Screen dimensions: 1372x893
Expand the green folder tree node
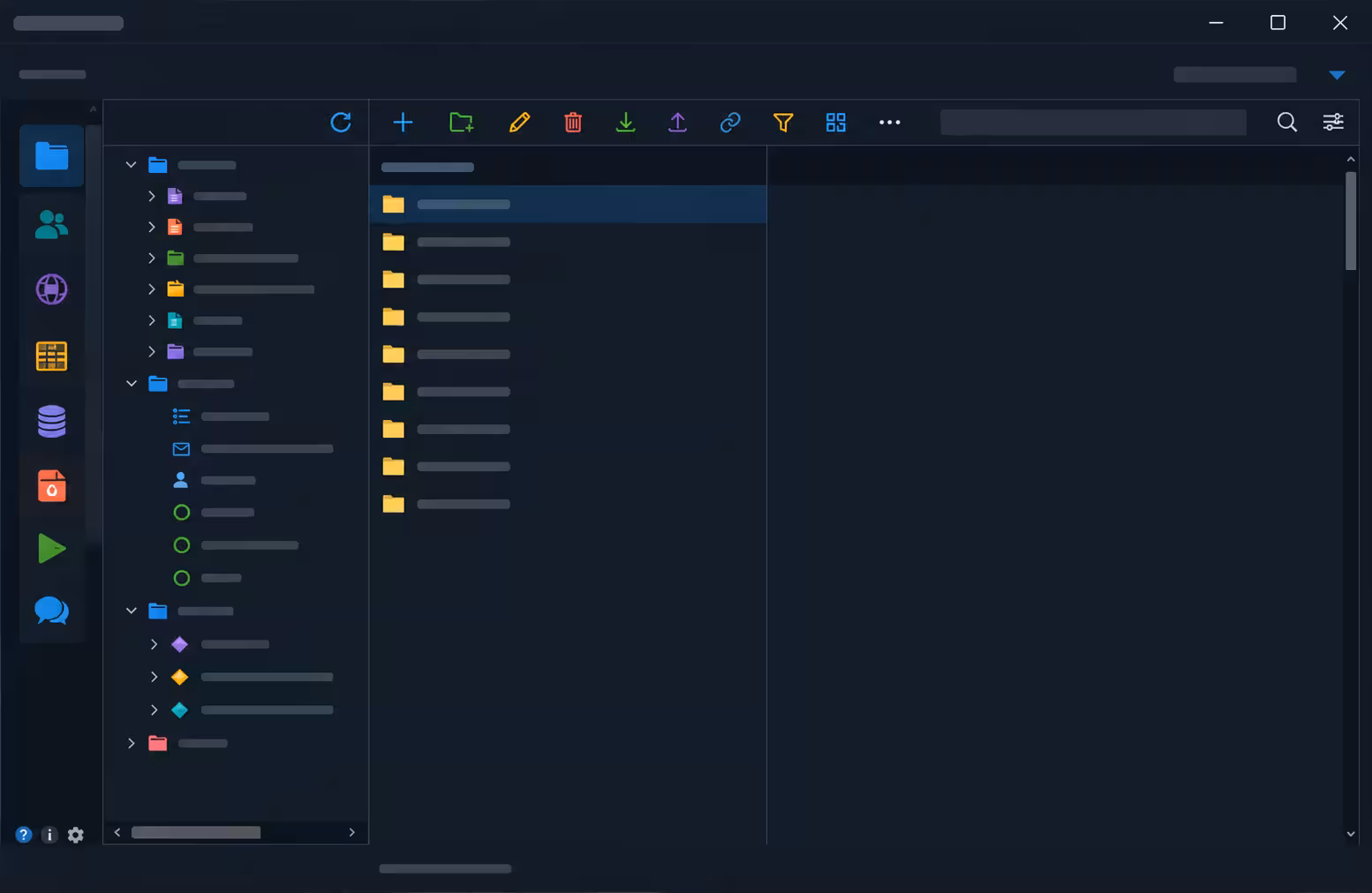click(151, 259)
